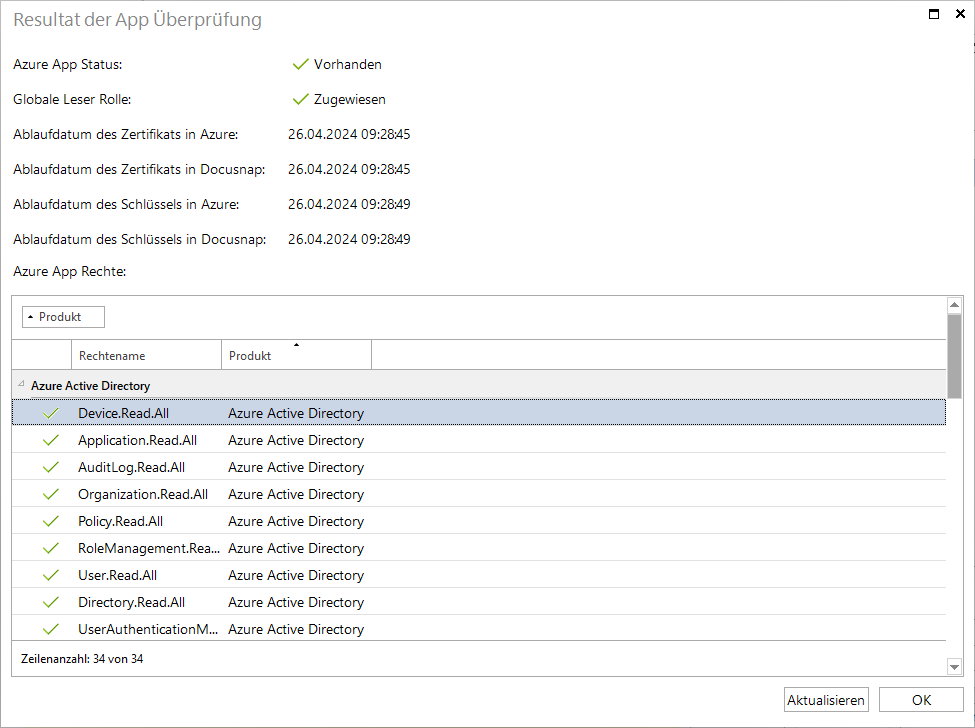Screen dimensions: 975x728
Task: Click the Zugewiesen status text
Action: [x=349, y=99]
